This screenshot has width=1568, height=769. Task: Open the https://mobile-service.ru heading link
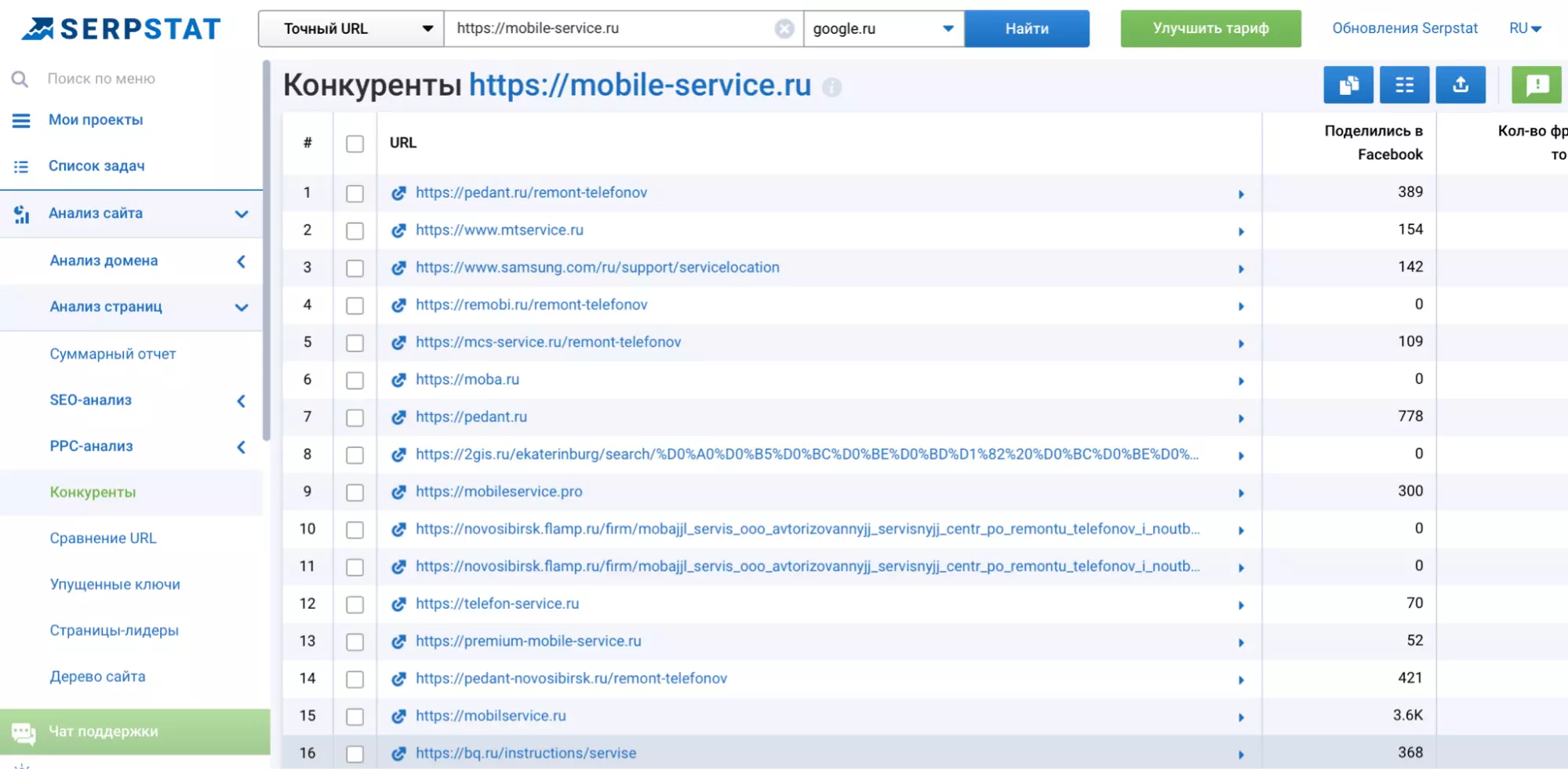[x=640, y=86]
